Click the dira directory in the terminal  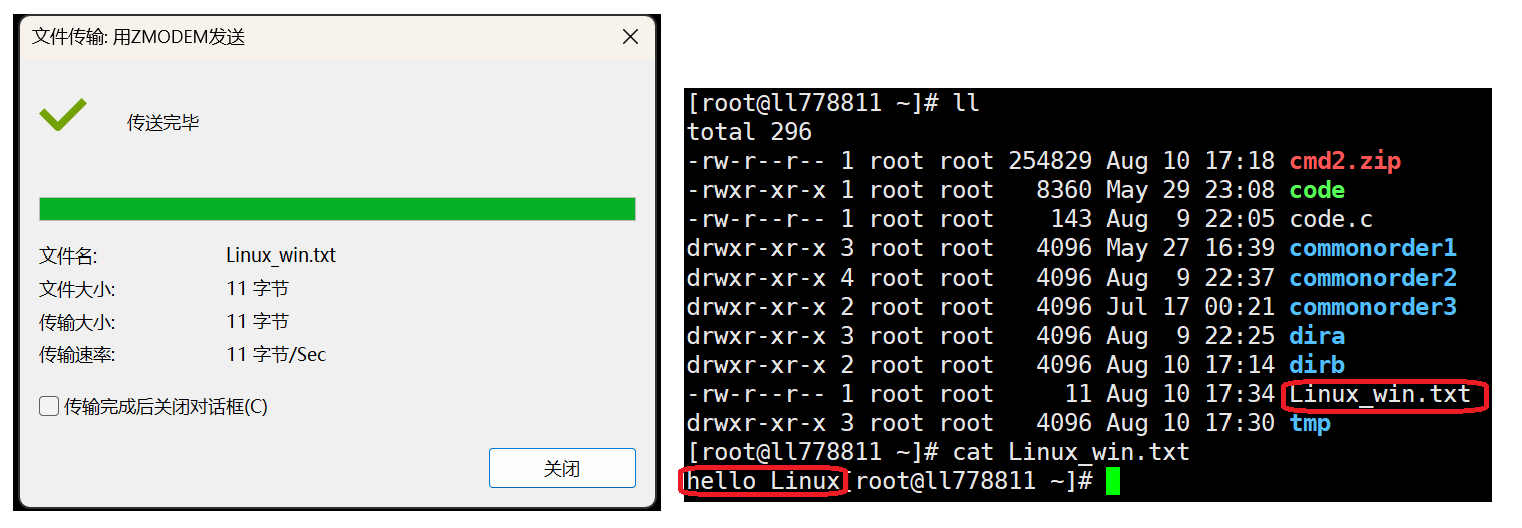tap(1317, 335)
